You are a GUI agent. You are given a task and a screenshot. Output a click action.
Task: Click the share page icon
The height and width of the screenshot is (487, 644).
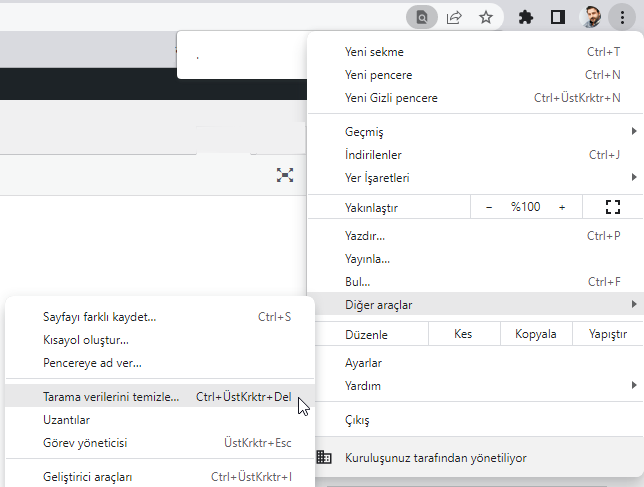coord(454,17)
